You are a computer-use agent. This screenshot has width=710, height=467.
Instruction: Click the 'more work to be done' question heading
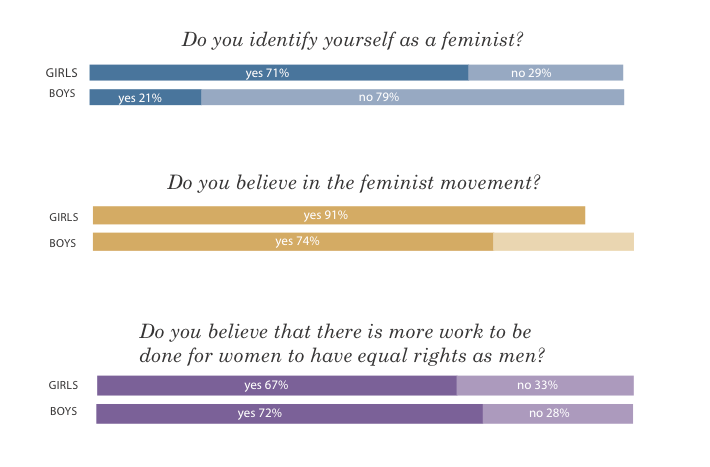[x=342, y=344]
